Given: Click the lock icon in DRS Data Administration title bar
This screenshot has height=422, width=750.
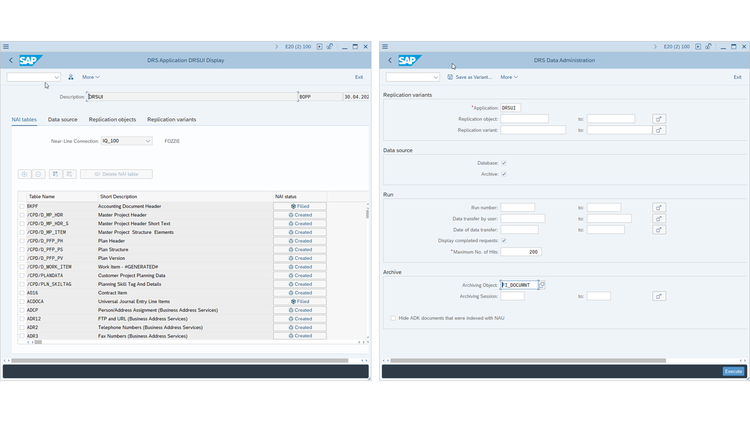Looking at the screenshot, I should [709, 46].
